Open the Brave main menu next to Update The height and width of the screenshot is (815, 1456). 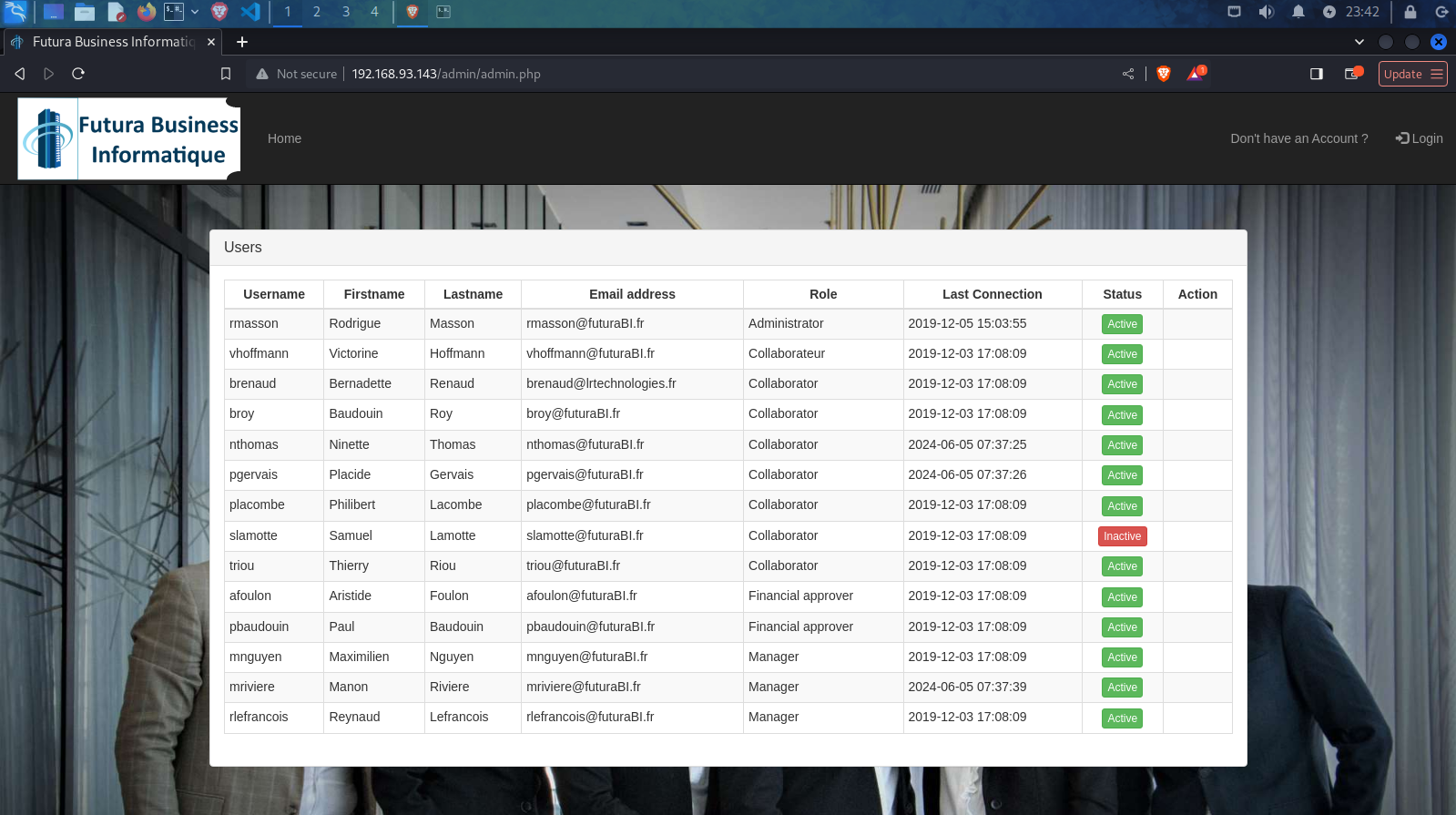(x=1437, y=74)
